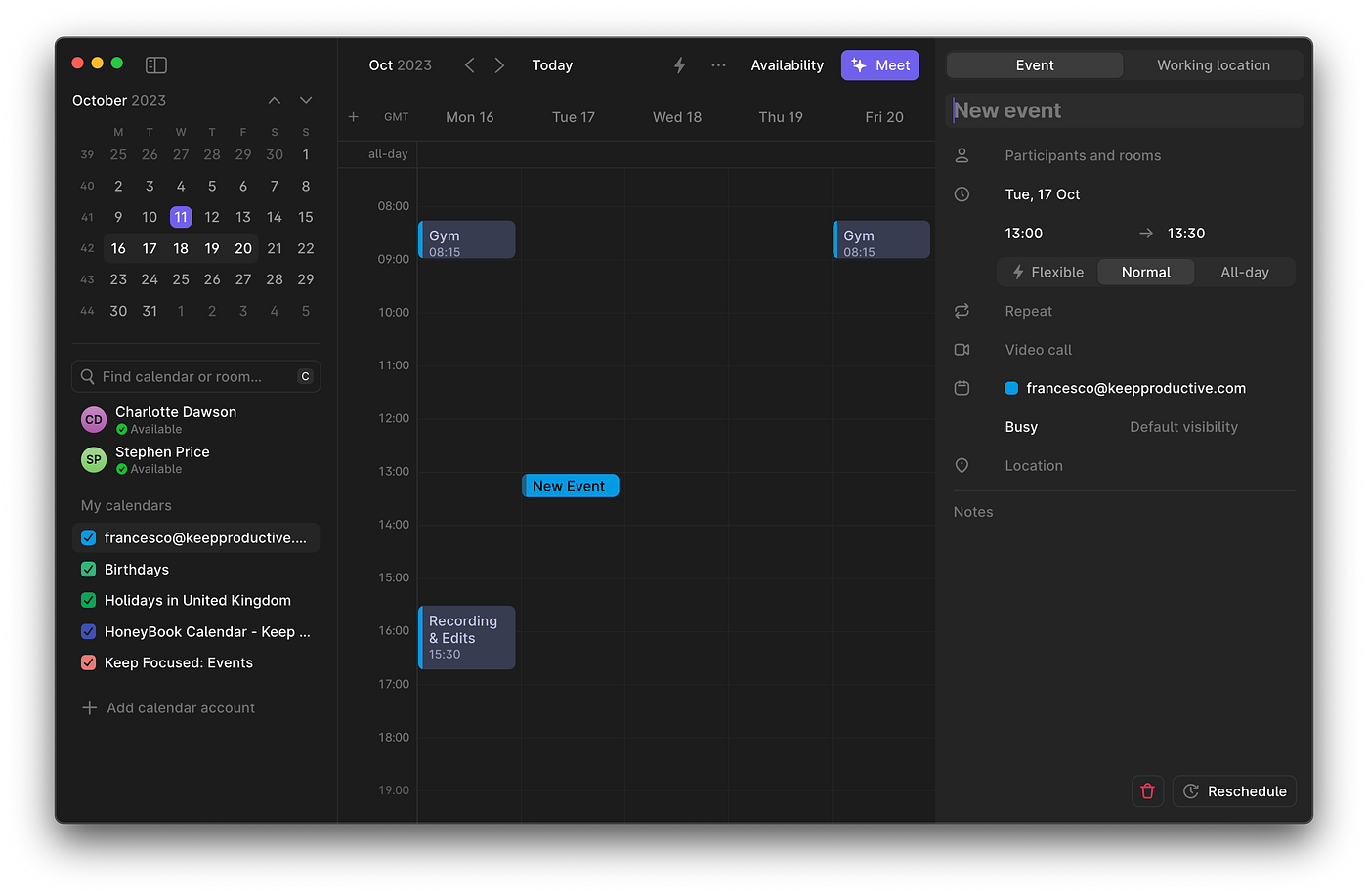Click the purple Meet button
This screenshot has width=1368, height=896.
click(879, 65)
